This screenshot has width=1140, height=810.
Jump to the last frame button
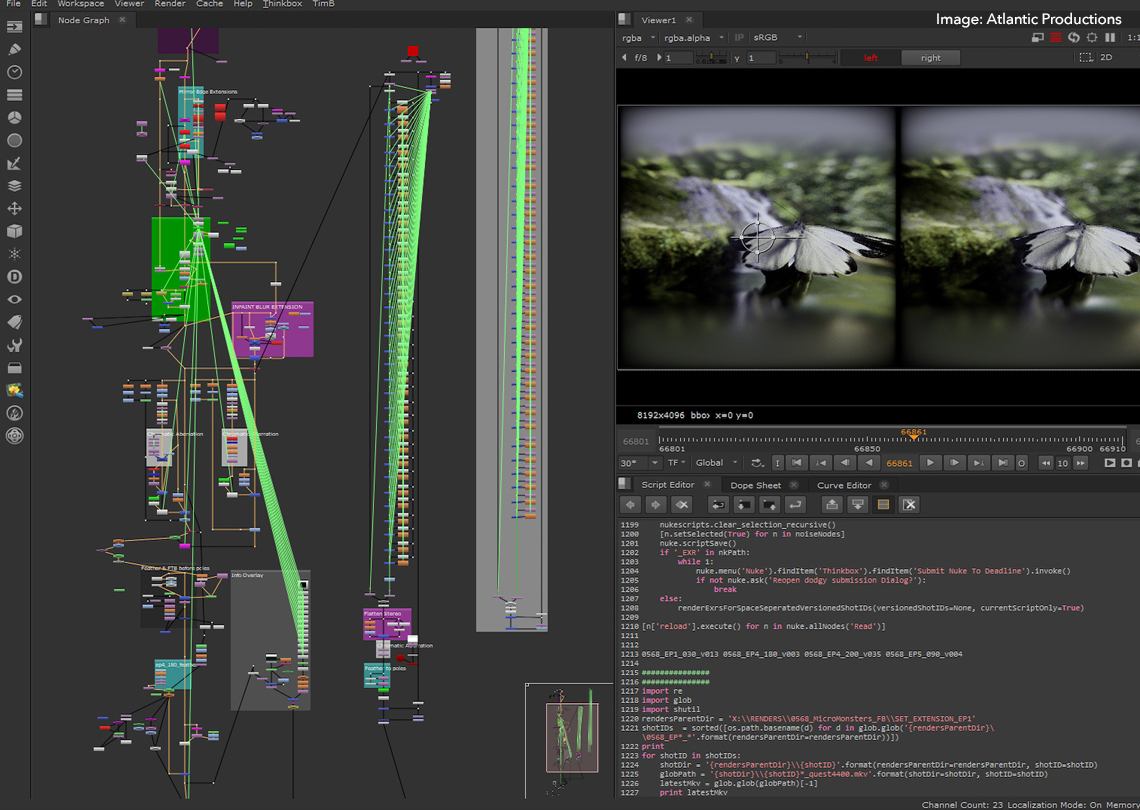(1003, 463)
